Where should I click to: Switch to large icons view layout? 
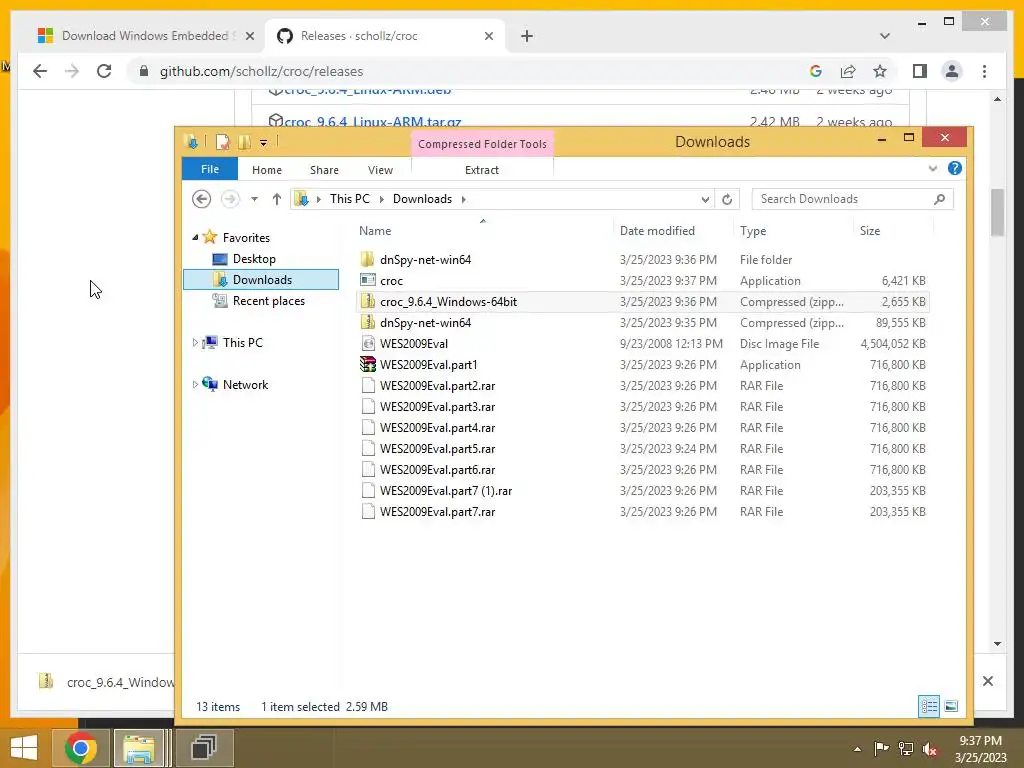pos(951,706)
